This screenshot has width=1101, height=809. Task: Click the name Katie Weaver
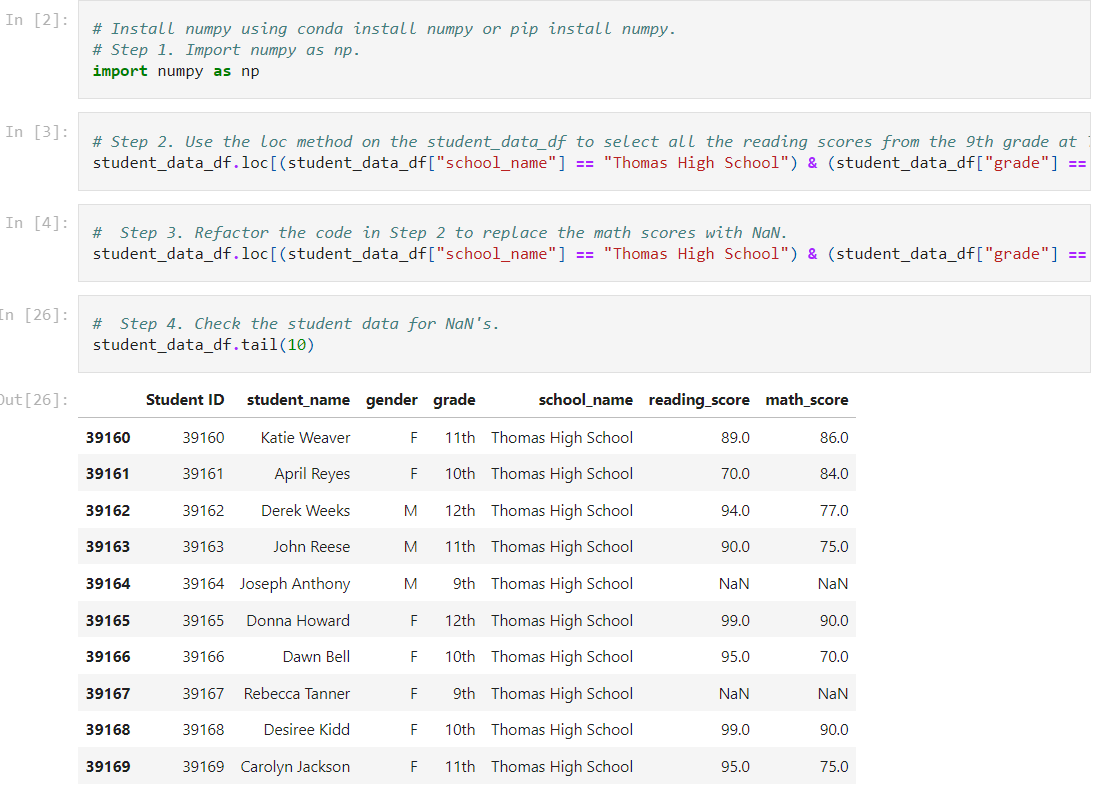pos(305,438)
